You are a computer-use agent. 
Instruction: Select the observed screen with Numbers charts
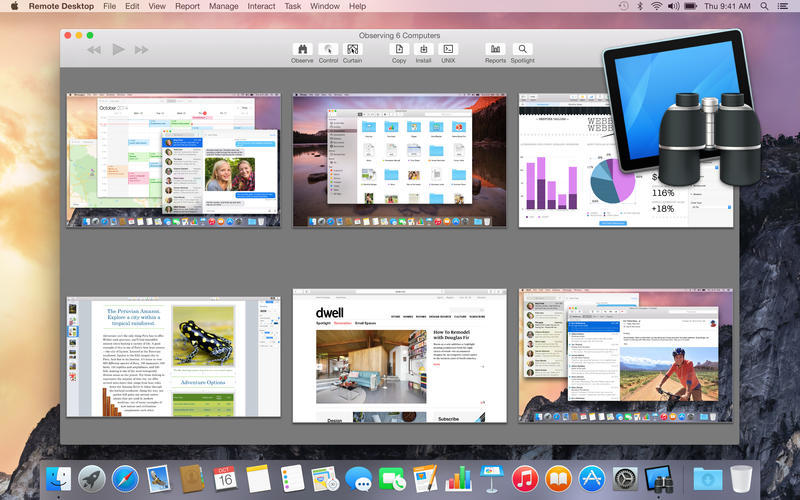pos(626,160)
